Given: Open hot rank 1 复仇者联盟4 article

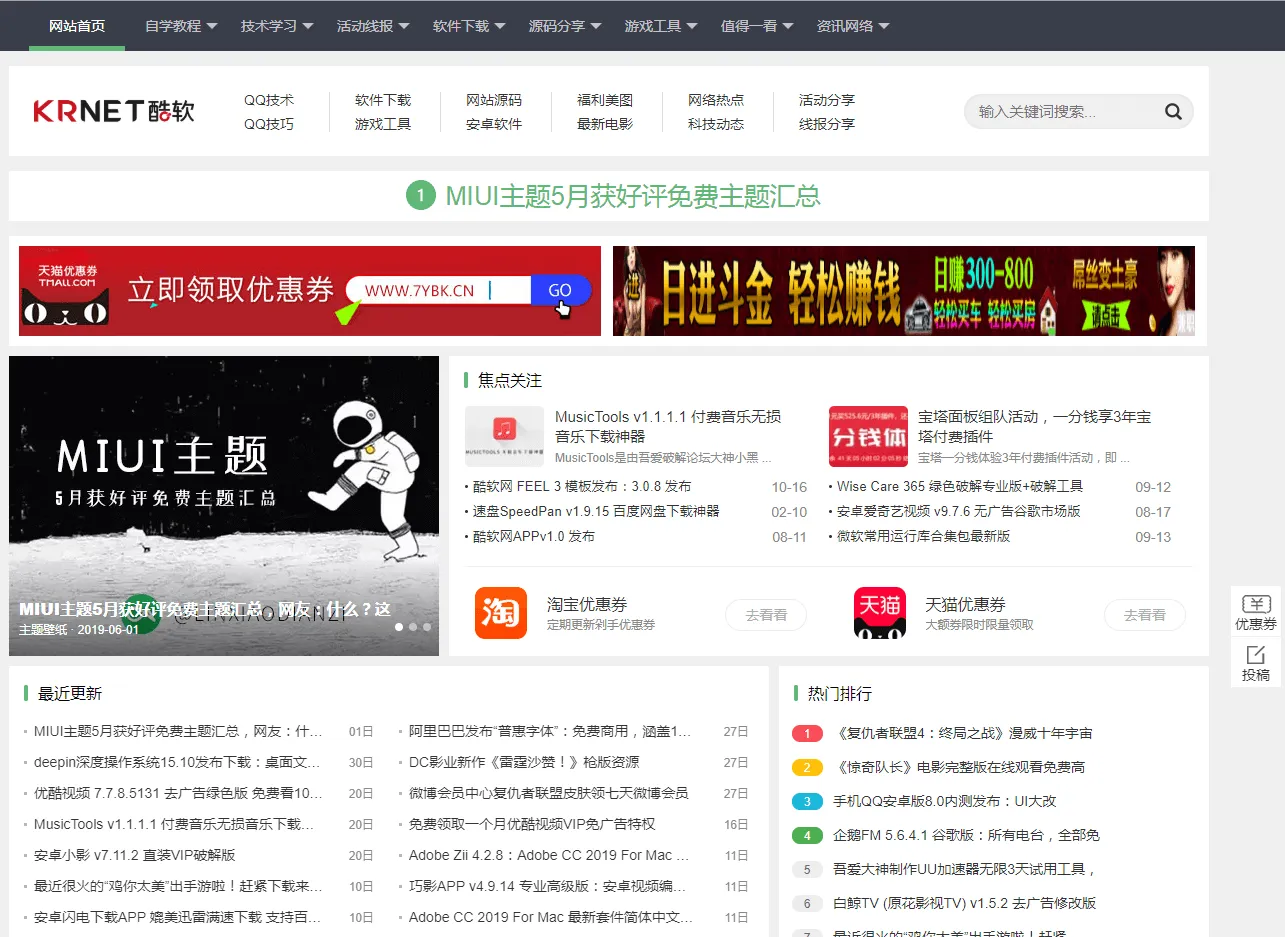Looking at the screenshot, I should coord(962,733).
